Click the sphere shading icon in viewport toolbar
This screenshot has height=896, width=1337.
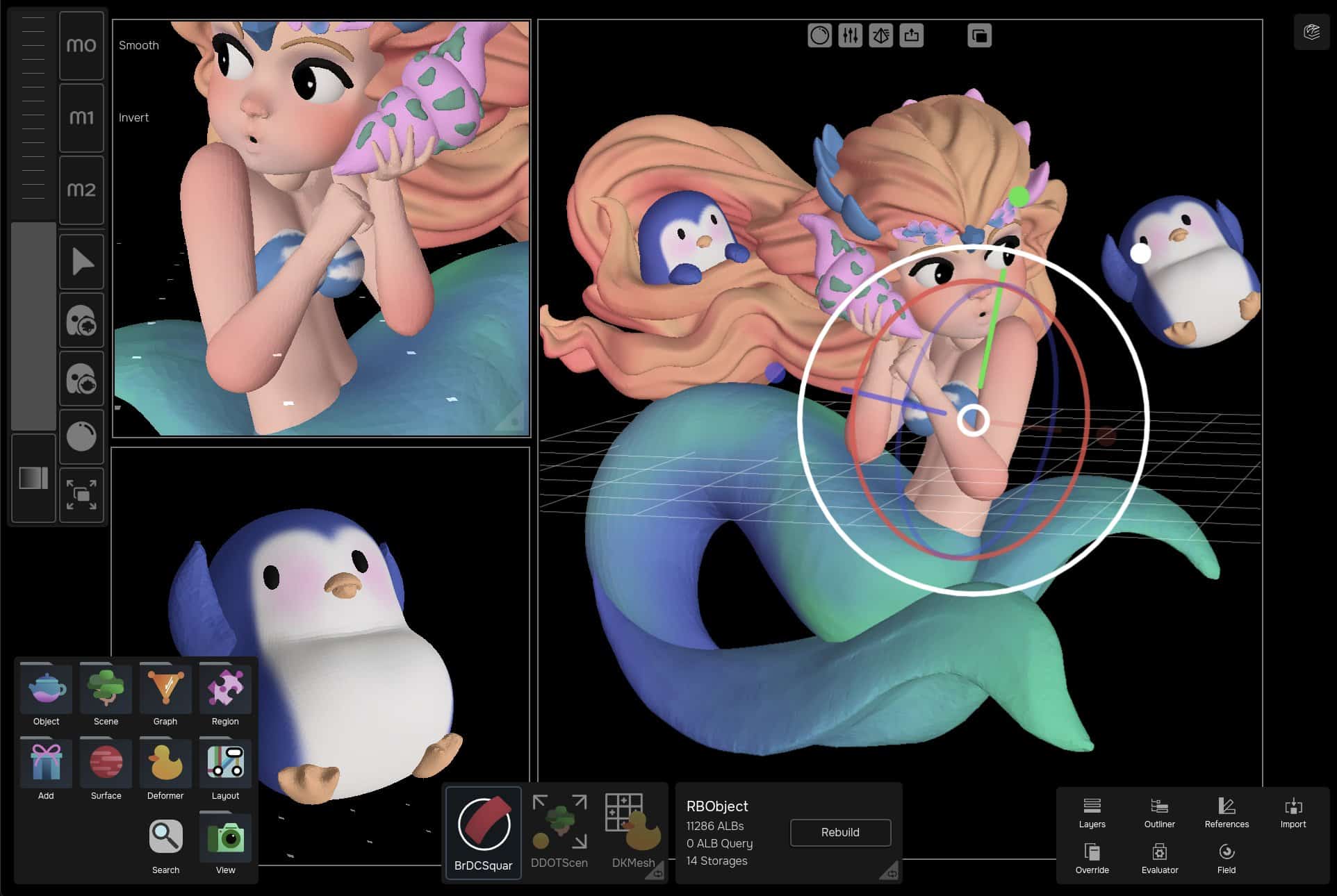tap(820, 35)
